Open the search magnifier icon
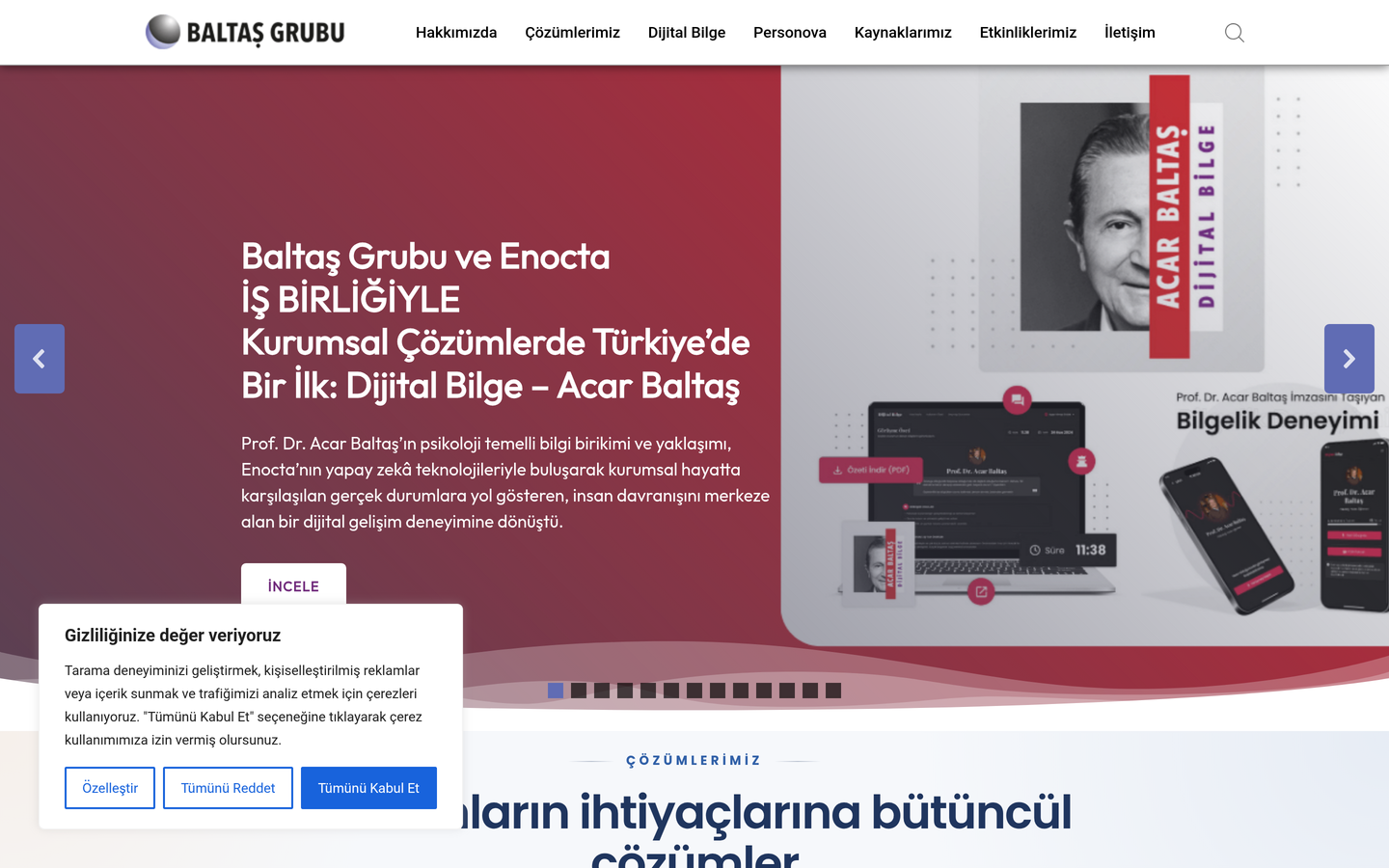 pos(1234,33)
